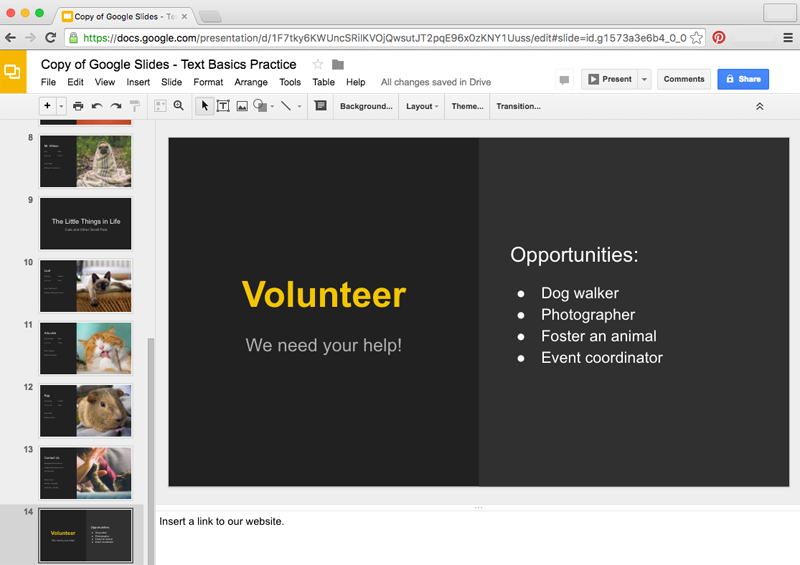Close the Google Slides browser tab

coord(184,16)
